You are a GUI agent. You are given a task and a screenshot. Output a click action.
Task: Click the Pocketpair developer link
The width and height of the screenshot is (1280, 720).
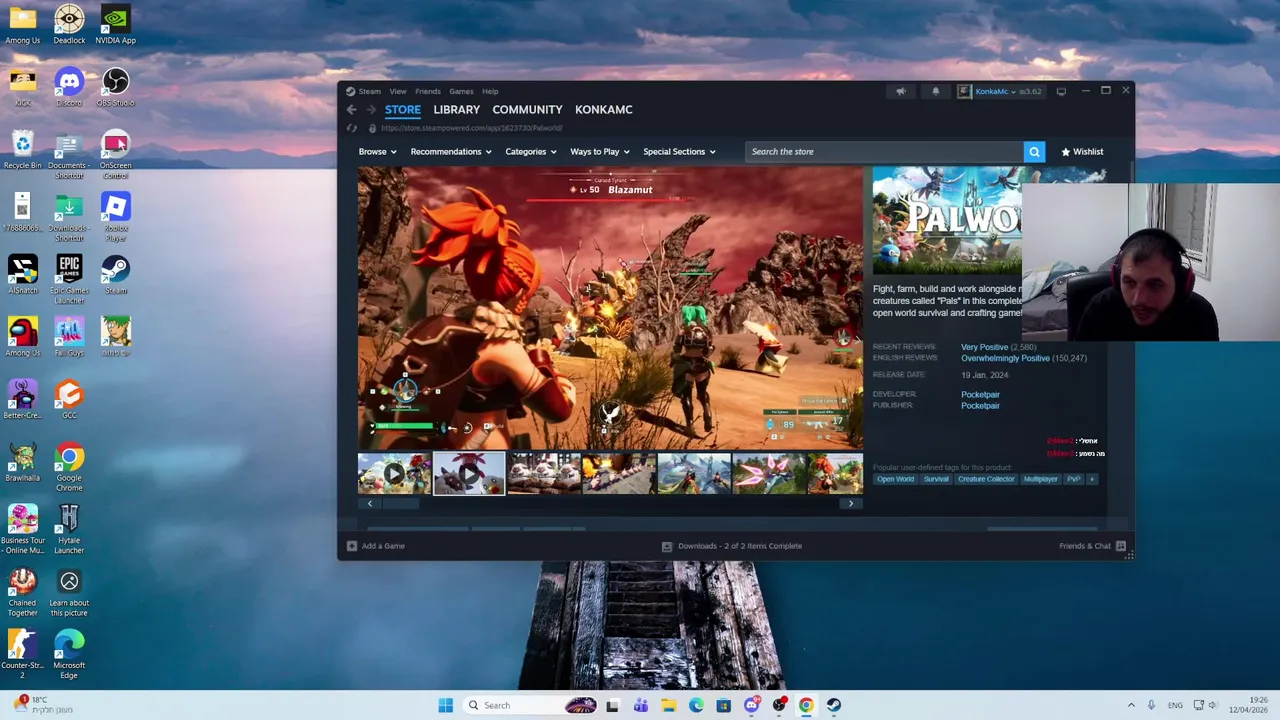tap(980, 395)
